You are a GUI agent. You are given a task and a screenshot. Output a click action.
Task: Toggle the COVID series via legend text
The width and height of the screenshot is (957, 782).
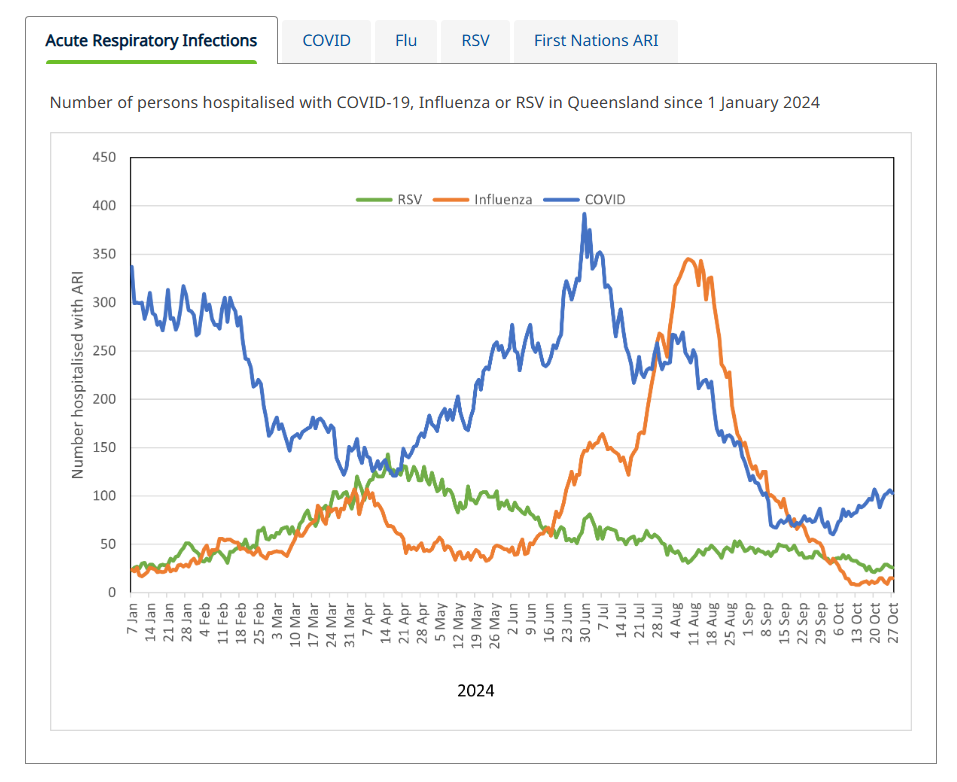pyautogui.click(x=605, y=199)
